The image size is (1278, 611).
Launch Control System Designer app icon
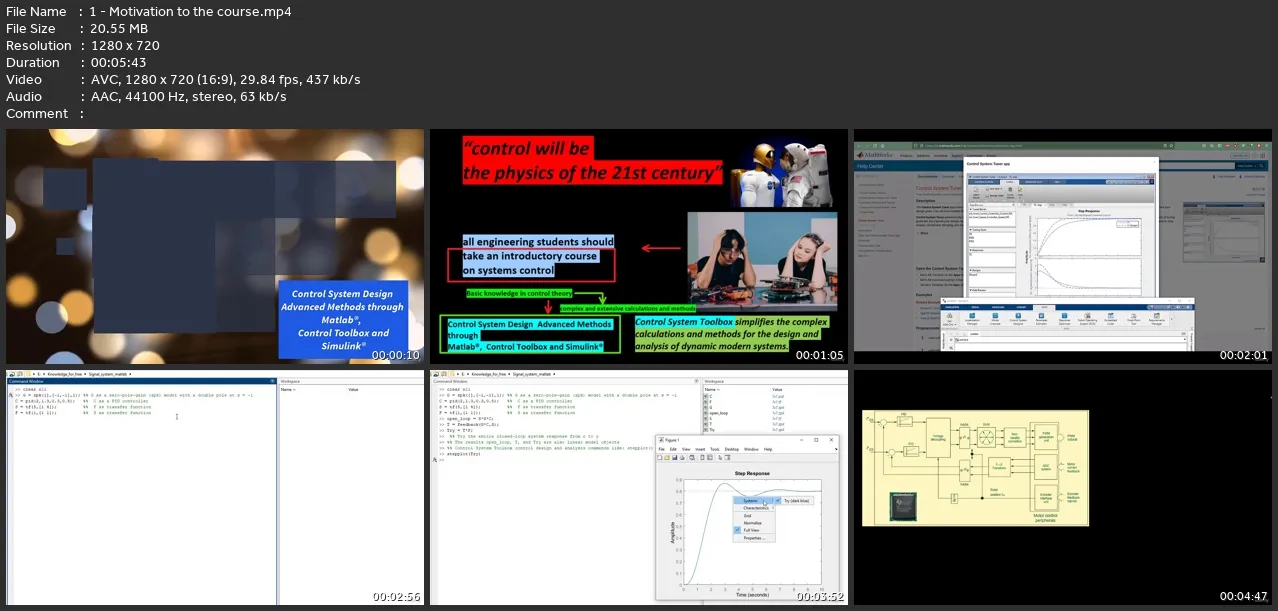point(1018,318)
